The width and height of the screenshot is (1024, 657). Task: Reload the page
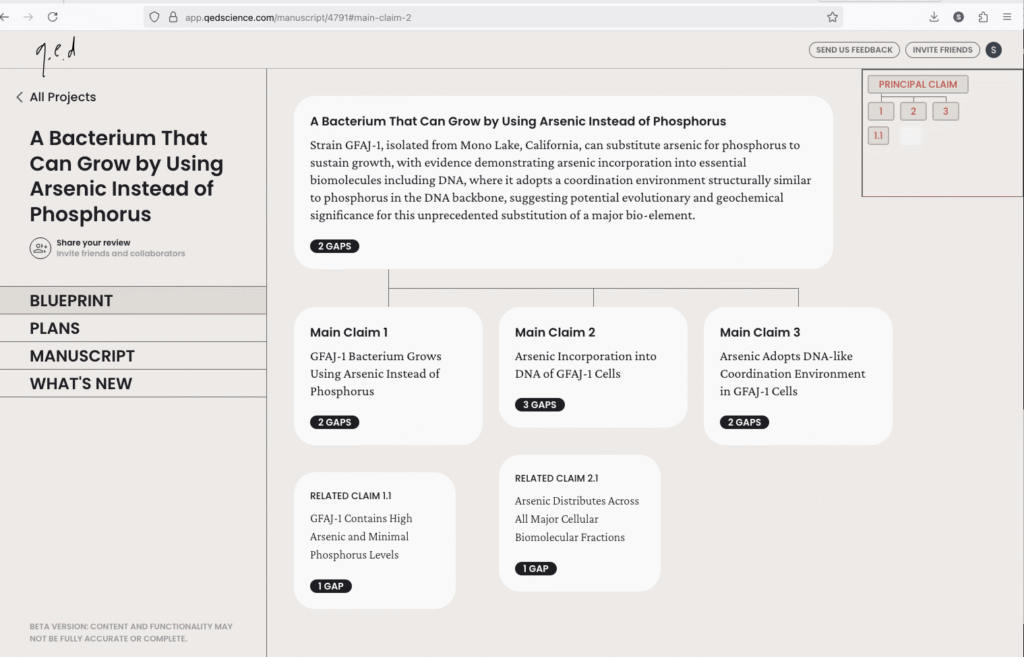[51, 16]
